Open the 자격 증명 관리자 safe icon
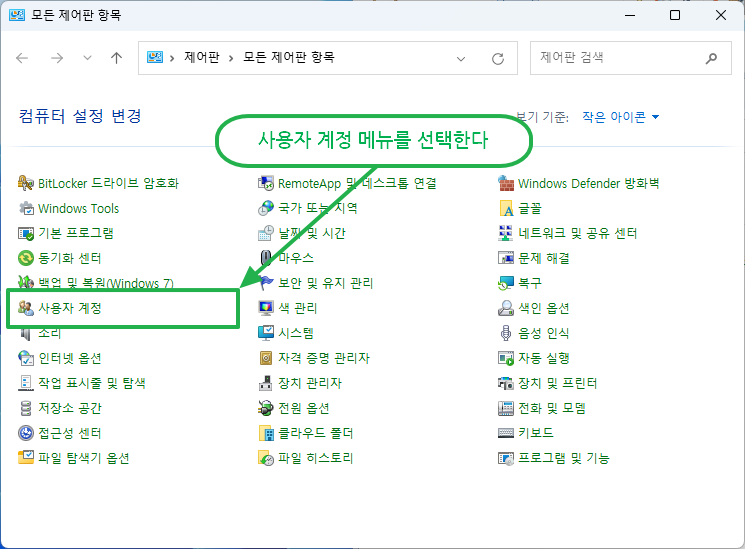This screenshot has width=745, height=549. pos(266,358)
